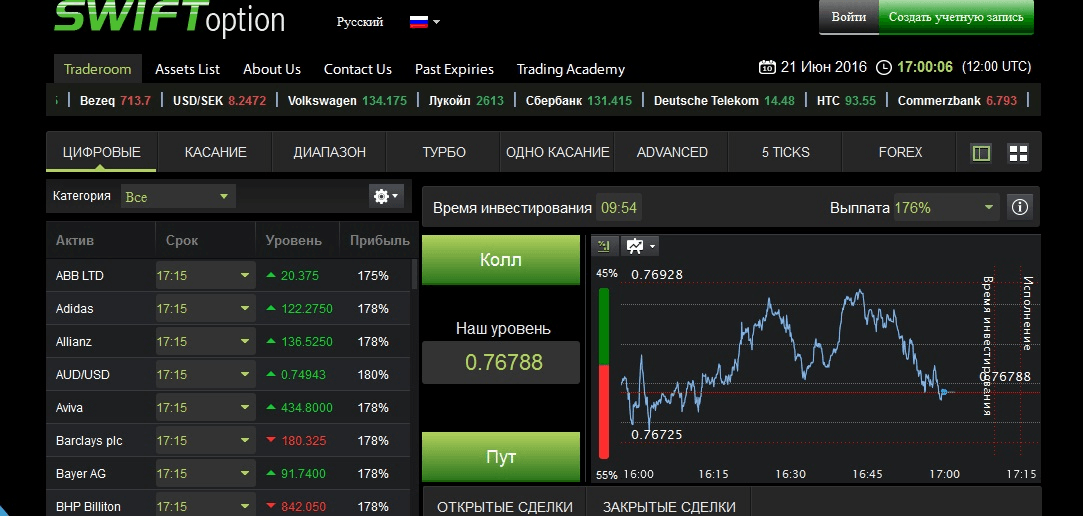Open the Категория dropdown showing Все

tap(178, 197)
